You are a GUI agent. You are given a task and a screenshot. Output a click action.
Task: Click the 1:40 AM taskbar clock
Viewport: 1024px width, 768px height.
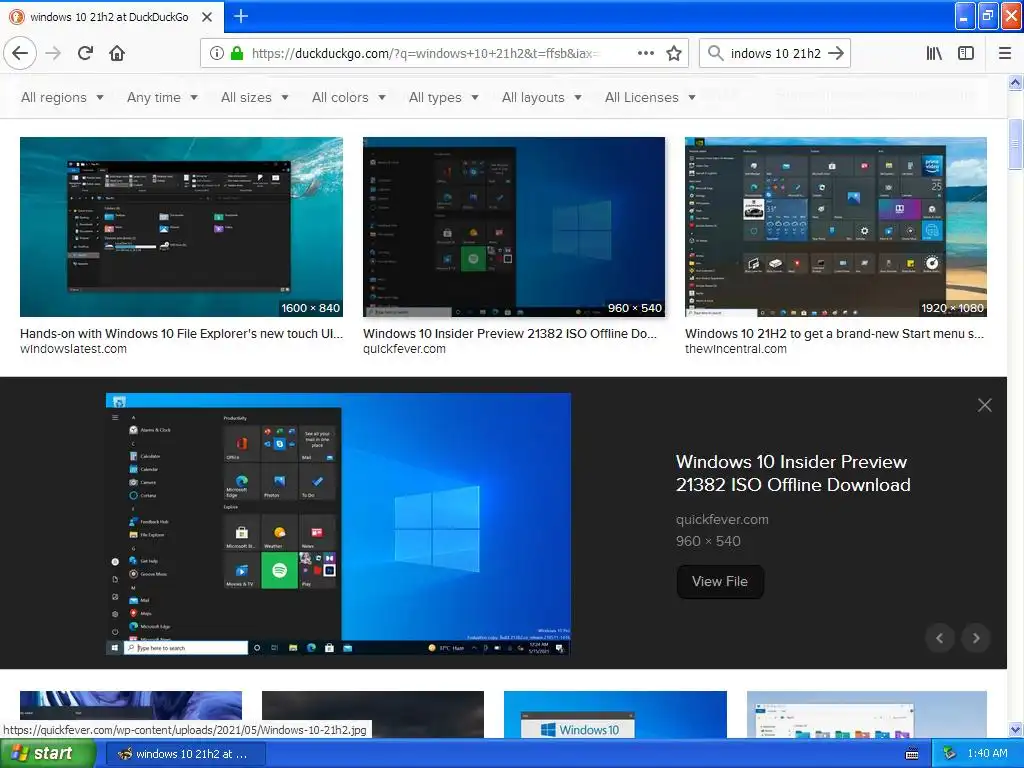987,754
